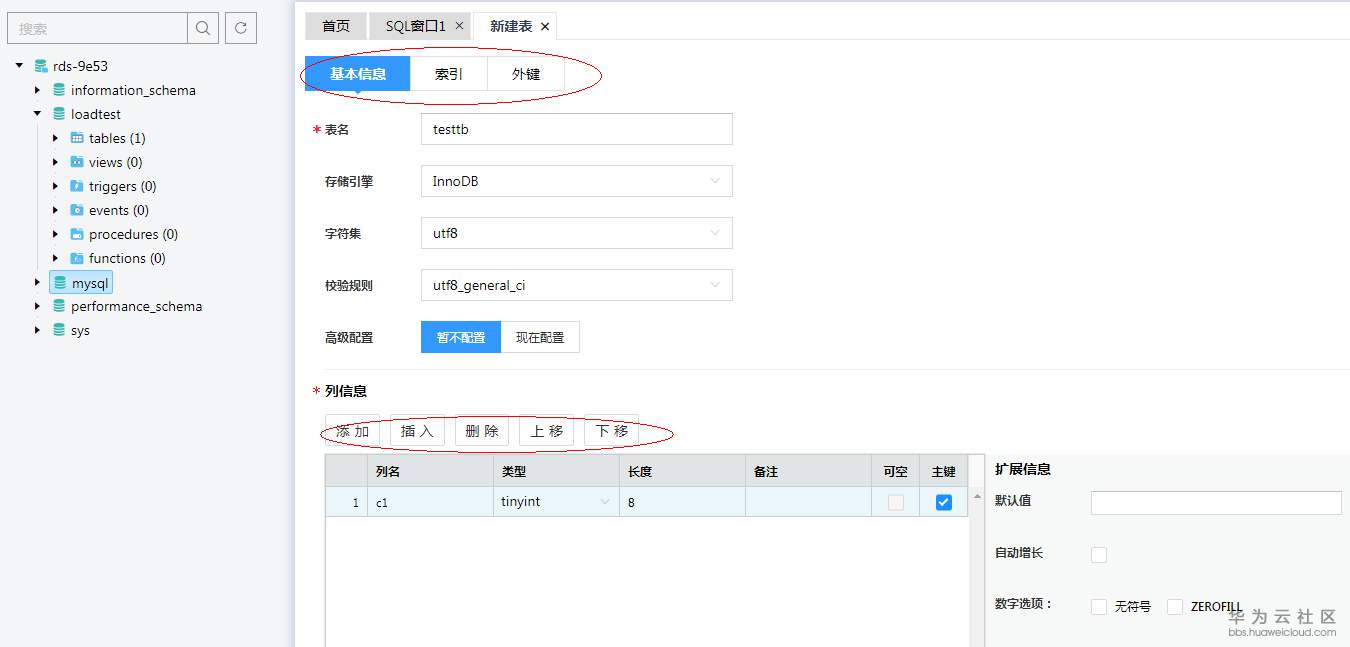Viewport: 1350px width, 647px height.
Task: Click the performance_schema database icon
Action: coord(59,306)
